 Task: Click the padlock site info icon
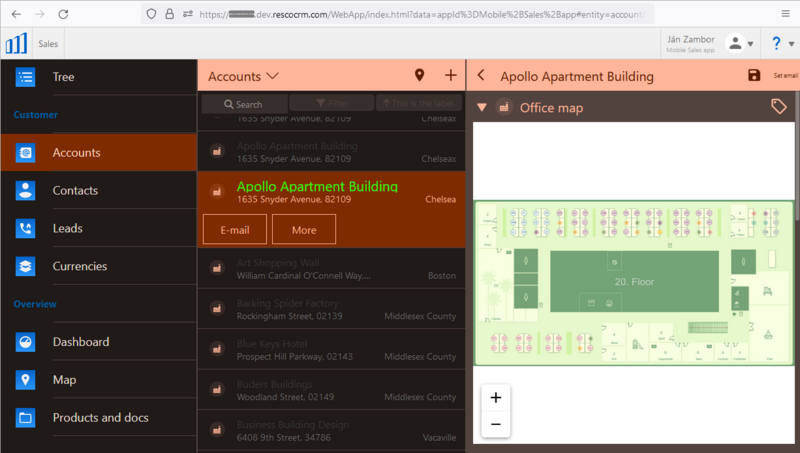(x=170, y=14)
